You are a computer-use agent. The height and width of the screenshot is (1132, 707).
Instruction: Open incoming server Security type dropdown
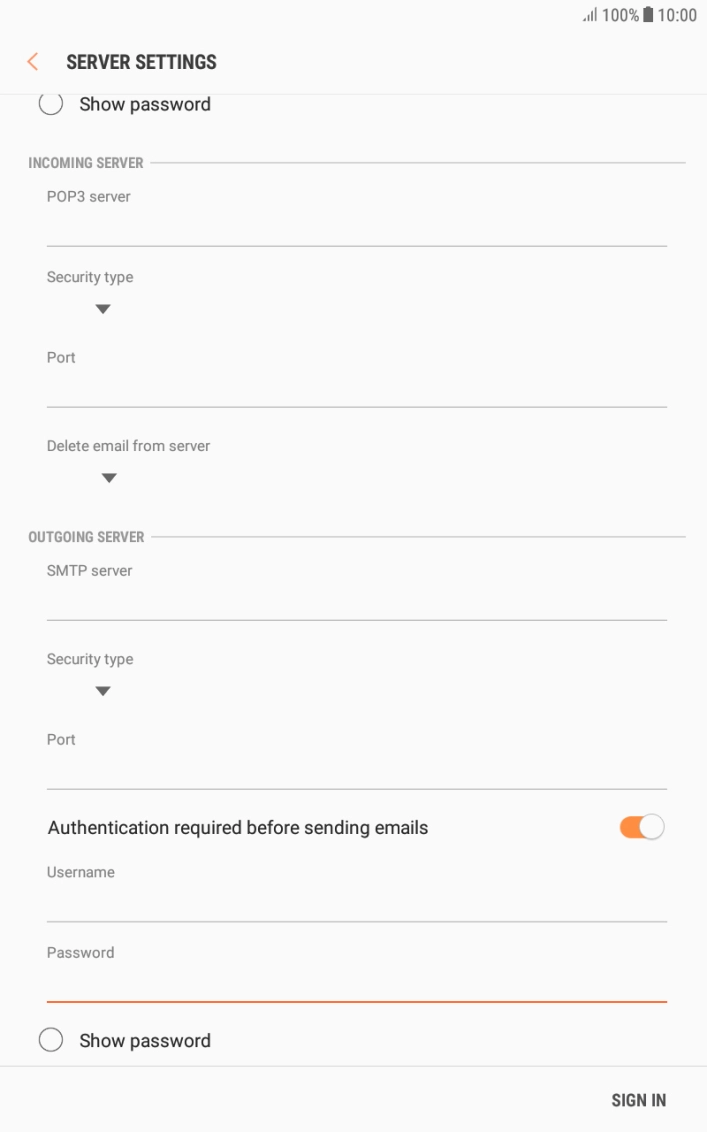coord(102,309)
